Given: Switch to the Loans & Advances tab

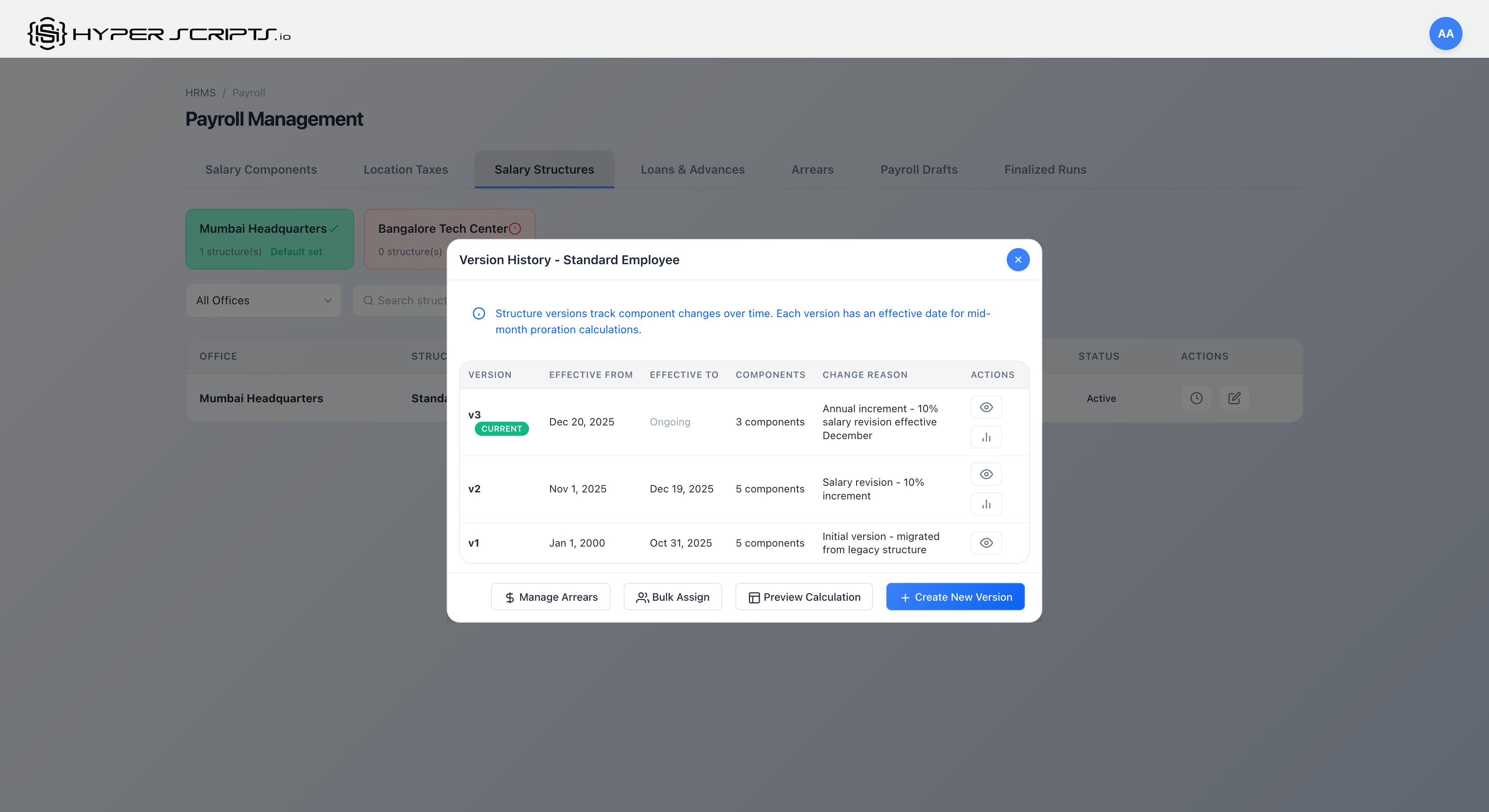Looking at the screenshot, I should coord(692,170).
